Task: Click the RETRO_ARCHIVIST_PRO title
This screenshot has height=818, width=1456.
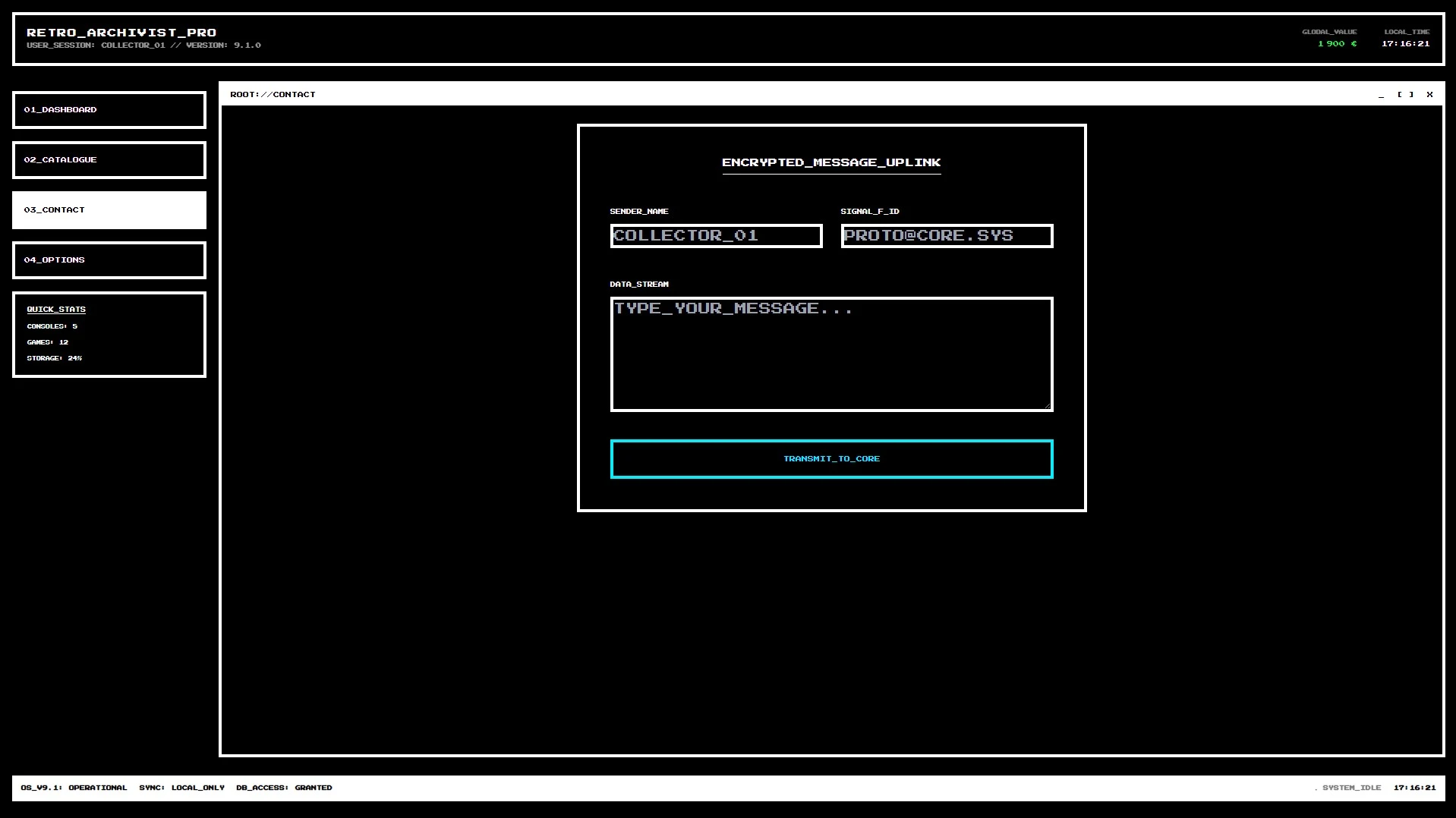Action: pyautogui.click(x=121, y=33)
